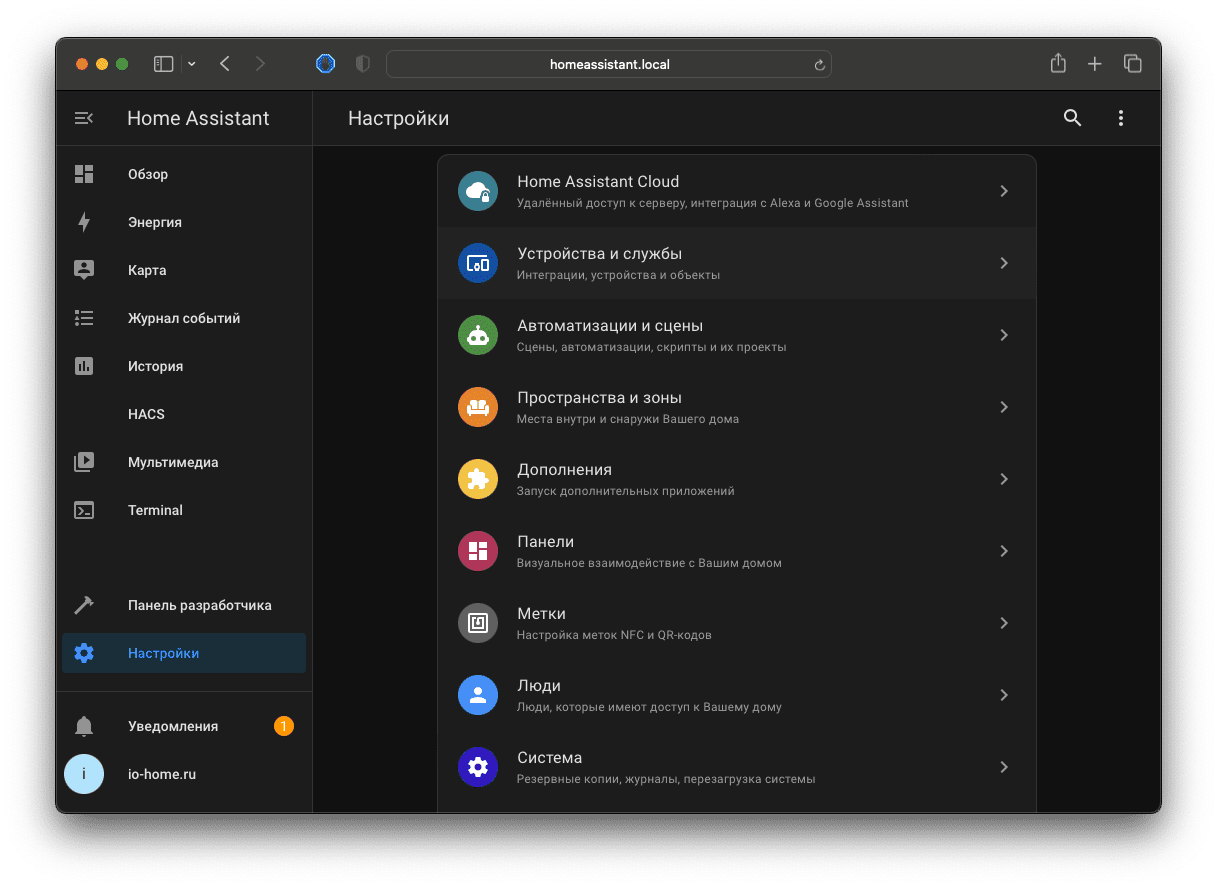Click the red Dashboards icon
This screenshot has height=887, width=1217.
coord(478,551)
